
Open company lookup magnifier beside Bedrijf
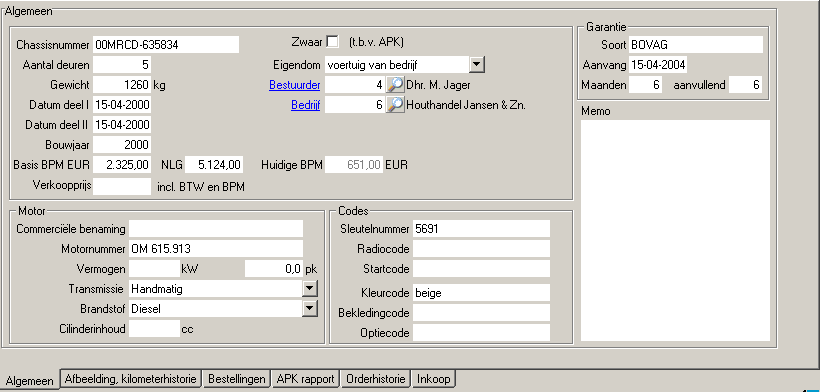pyautogui.click(x=395, y=105)
